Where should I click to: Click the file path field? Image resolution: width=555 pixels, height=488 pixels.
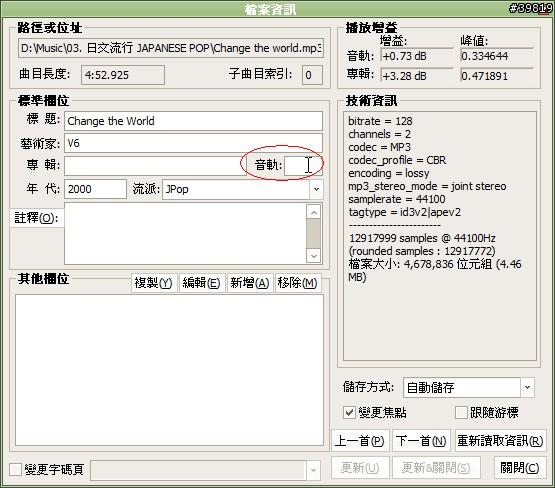pos(171,48)
